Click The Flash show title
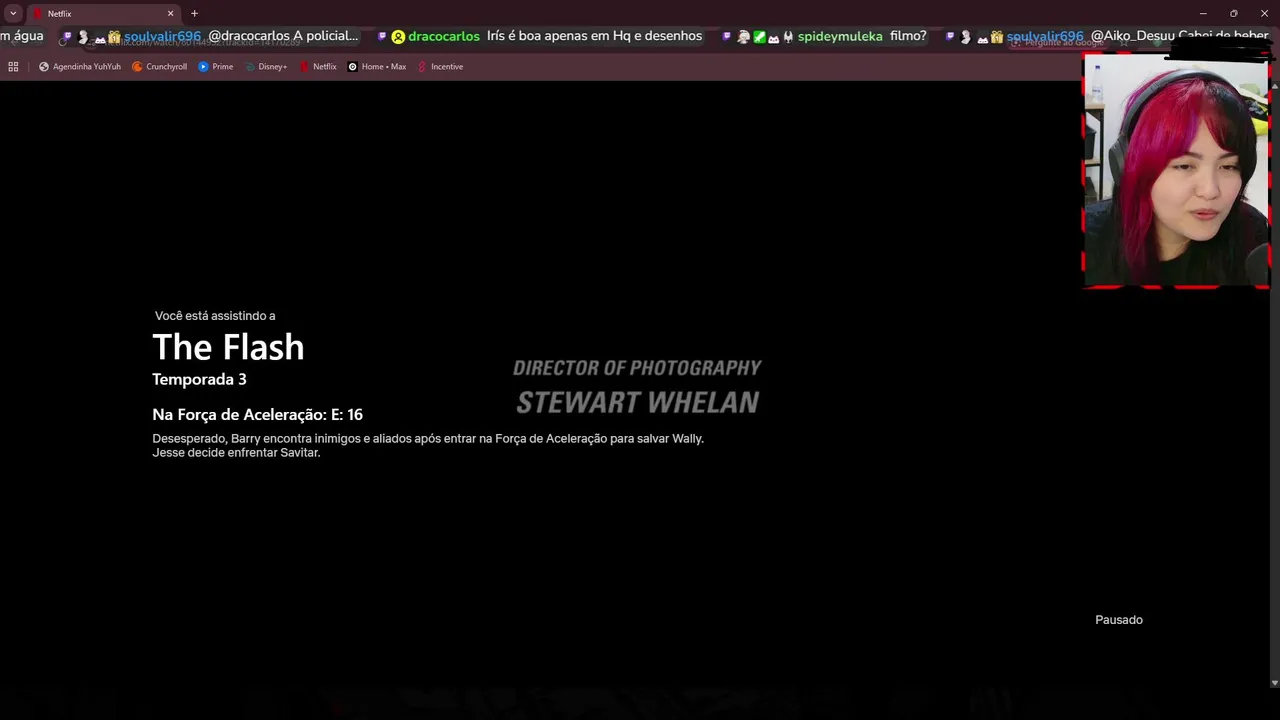The width and height of the screenshot is (1280, 720). 228,347
